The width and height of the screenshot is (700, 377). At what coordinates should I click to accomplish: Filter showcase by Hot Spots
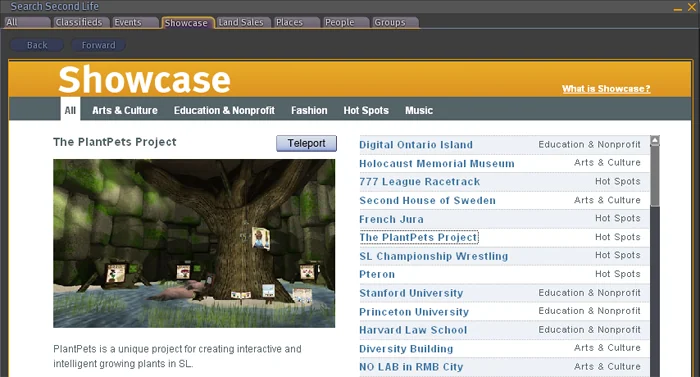(366, 110)
